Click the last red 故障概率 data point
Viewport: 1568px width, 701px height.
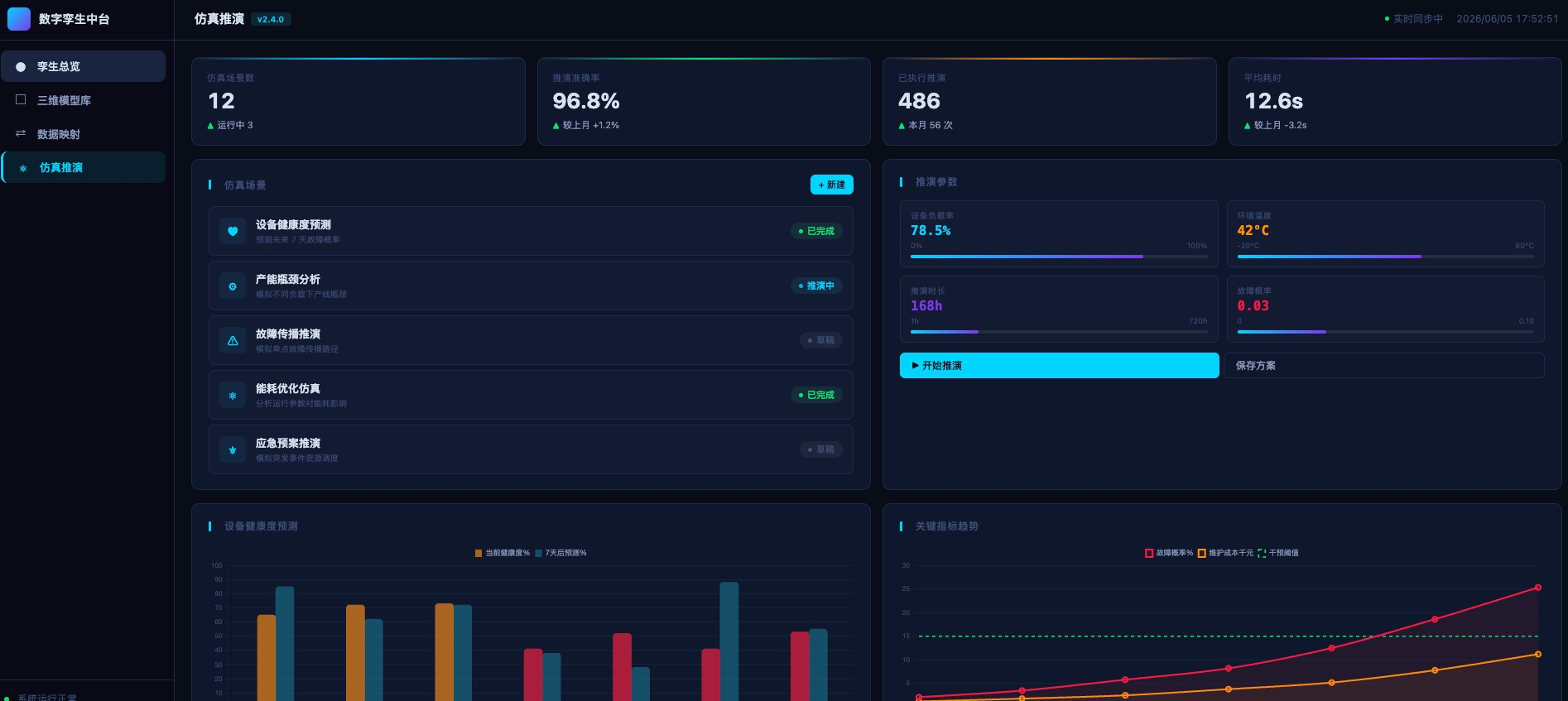click(1538, 588)
